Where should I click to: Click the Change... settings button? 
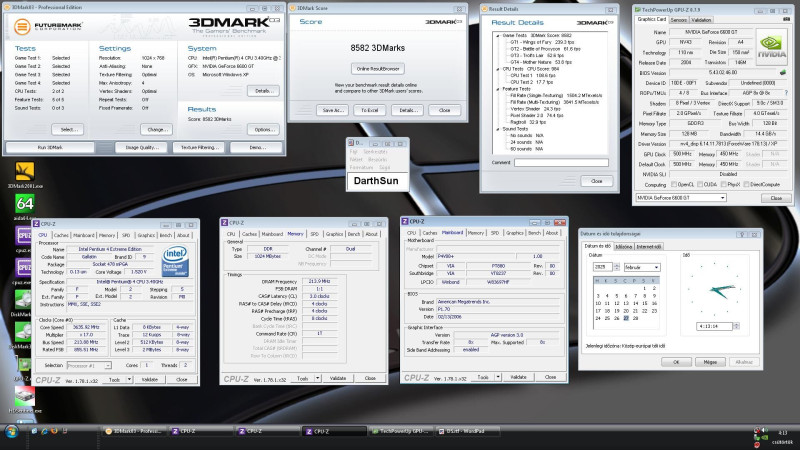pyautogui.click(x=156, y=130)
